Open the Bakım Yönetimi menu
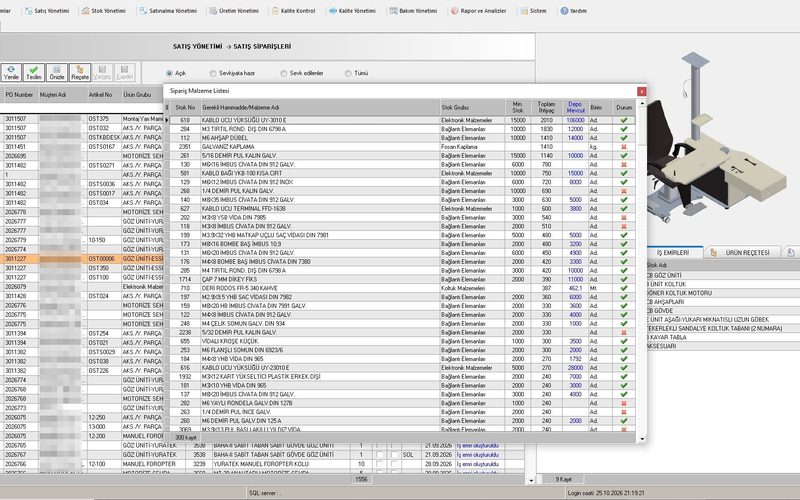 [x=413, y=11]
